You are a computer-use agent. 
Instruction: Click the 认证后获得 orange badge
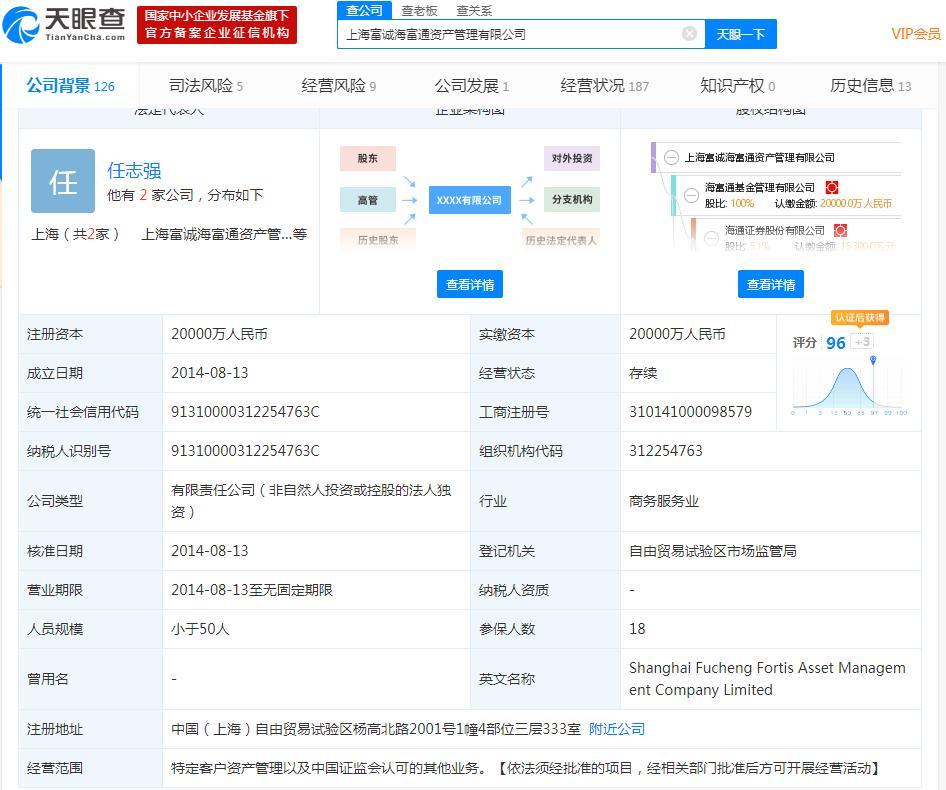(860, 317)
